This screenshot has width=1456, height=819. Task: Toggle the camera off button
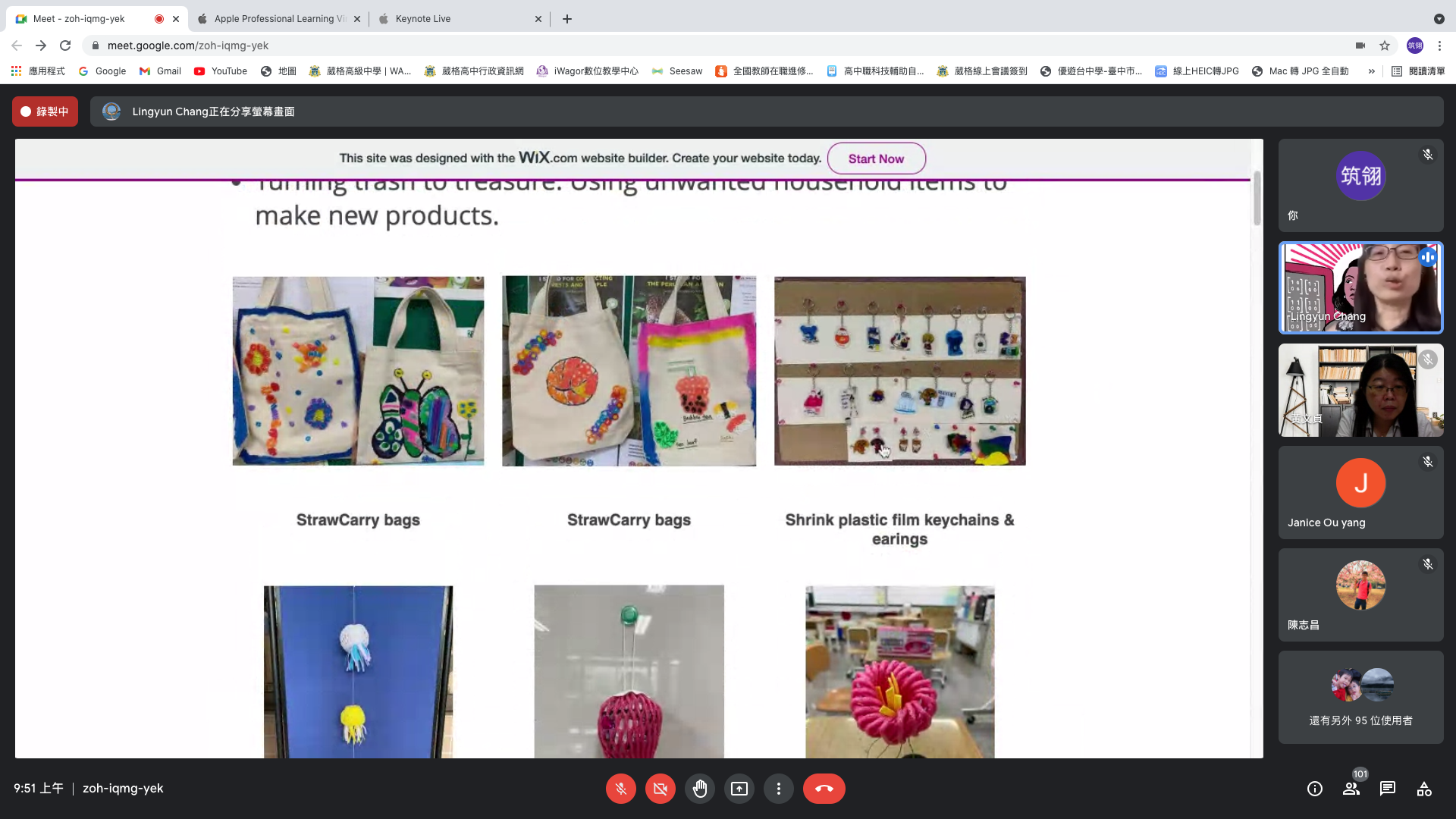[x=660, y=789]
